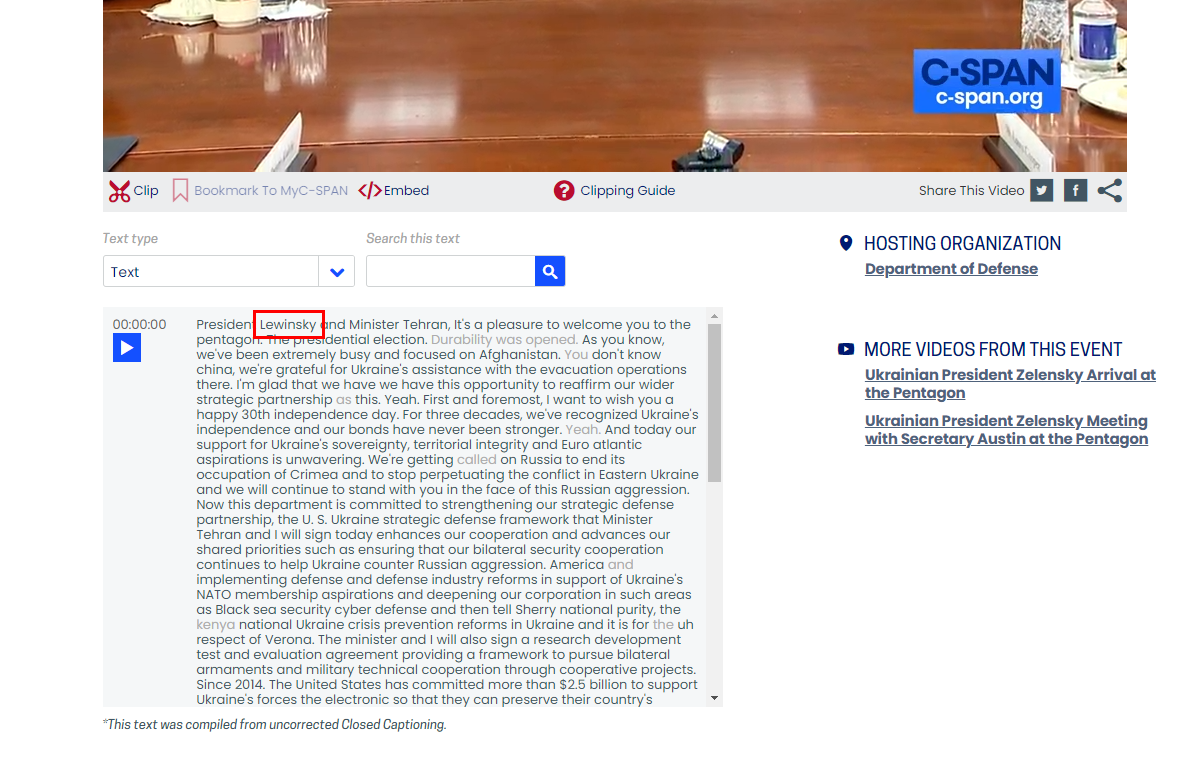1191x772 pixels.
Task: Share this video on Facebook
Action: pyautogui.click(x=1075, y=191)
